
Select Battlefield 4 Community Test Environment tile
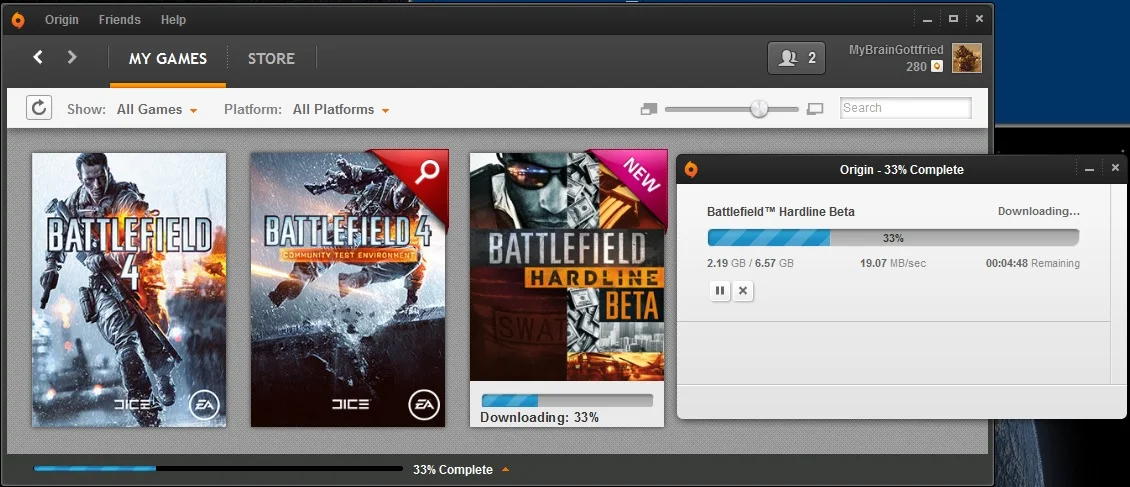(348, 290)
